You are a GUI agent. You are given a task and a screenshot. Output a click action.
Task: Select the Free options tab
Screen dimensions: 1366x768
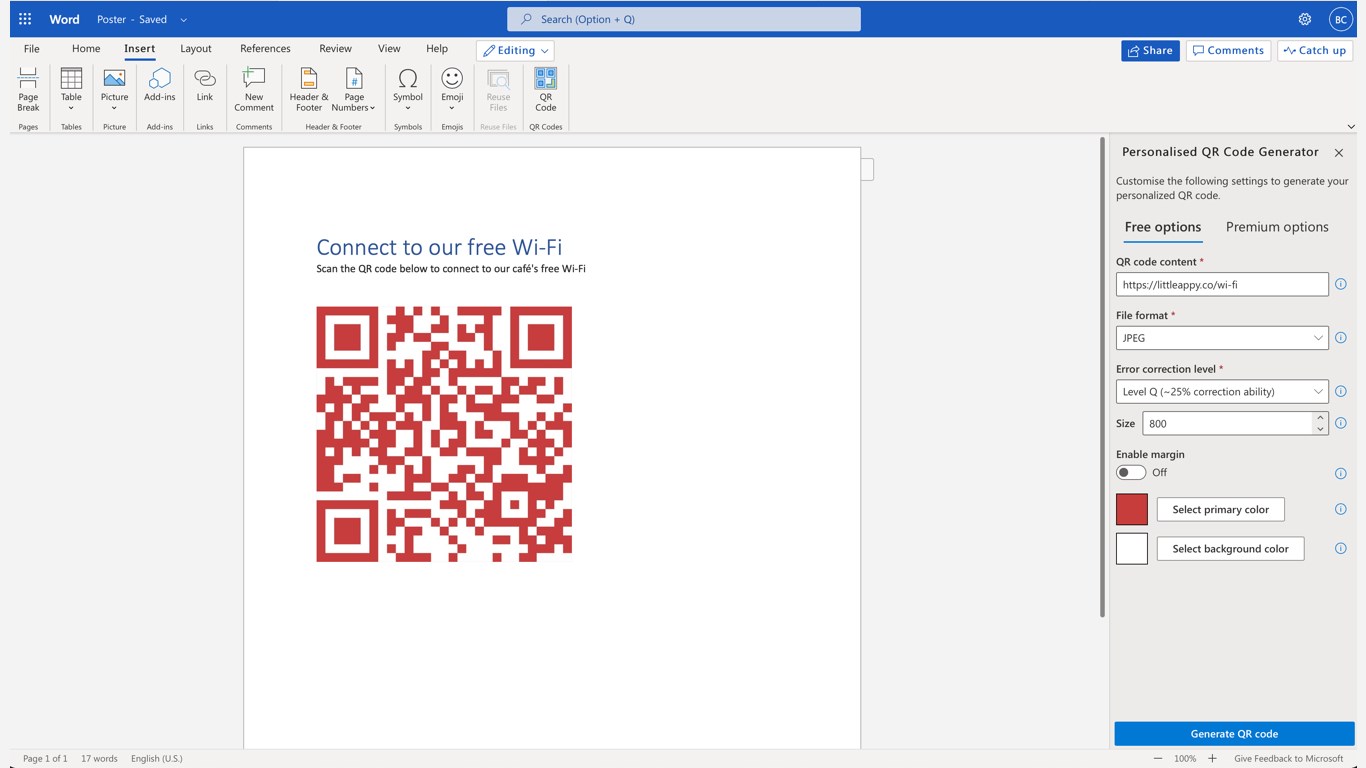tap(1163, 227)
